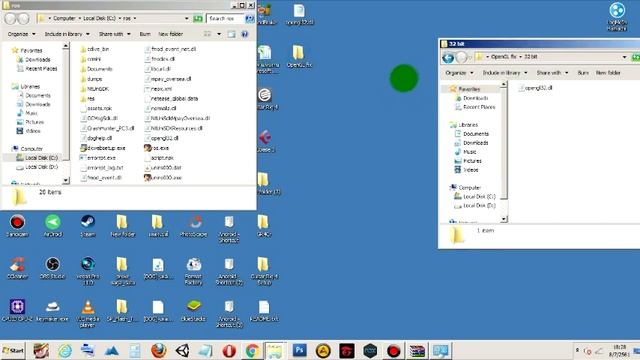Launch VLC media player from desktop
Viewport: 640px width, 360px height.
[x=88, y=313]
